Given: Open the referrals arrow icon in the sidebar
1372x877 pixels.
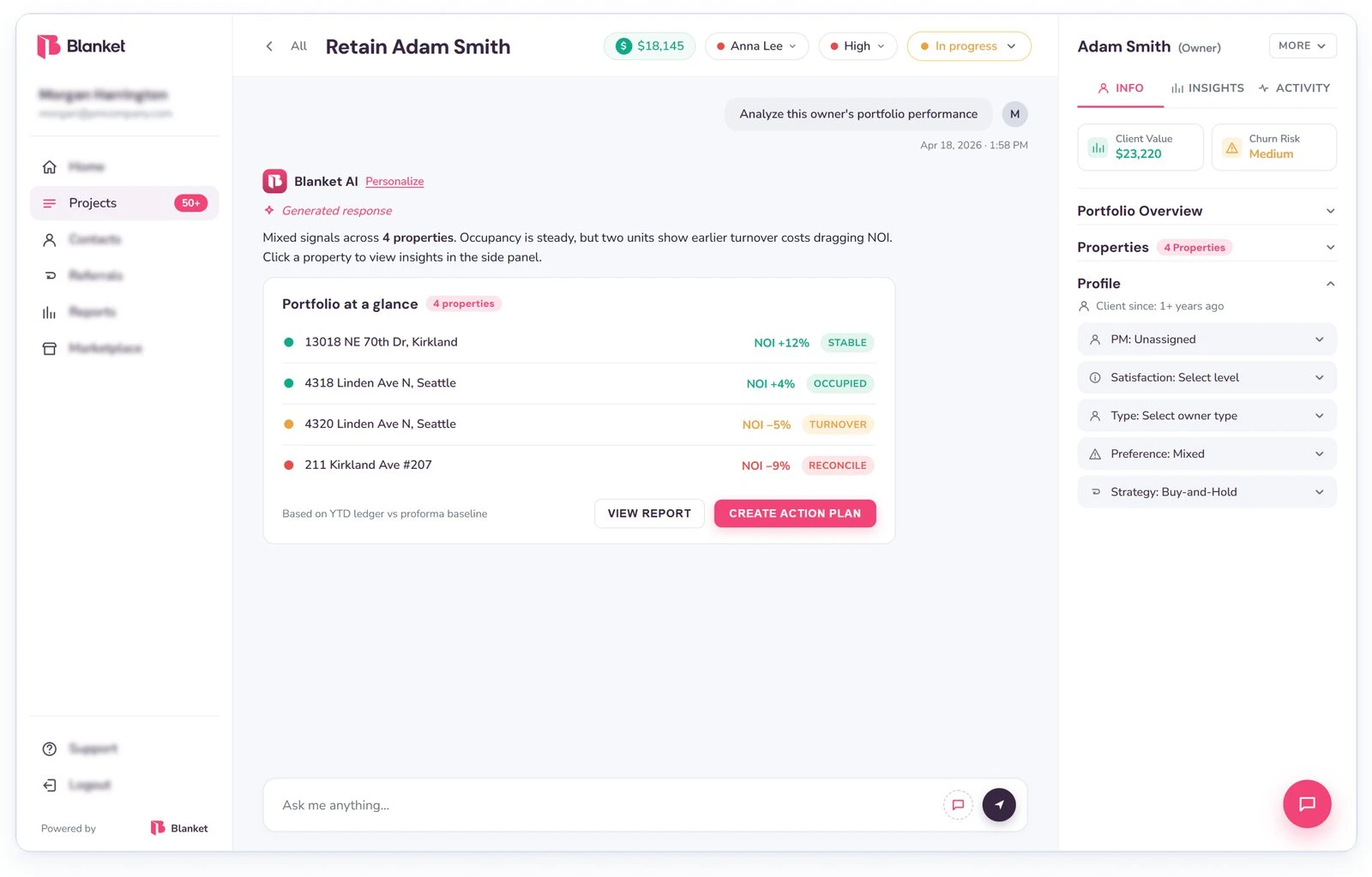Looking at the screenshot, I should tap(50, 276).
